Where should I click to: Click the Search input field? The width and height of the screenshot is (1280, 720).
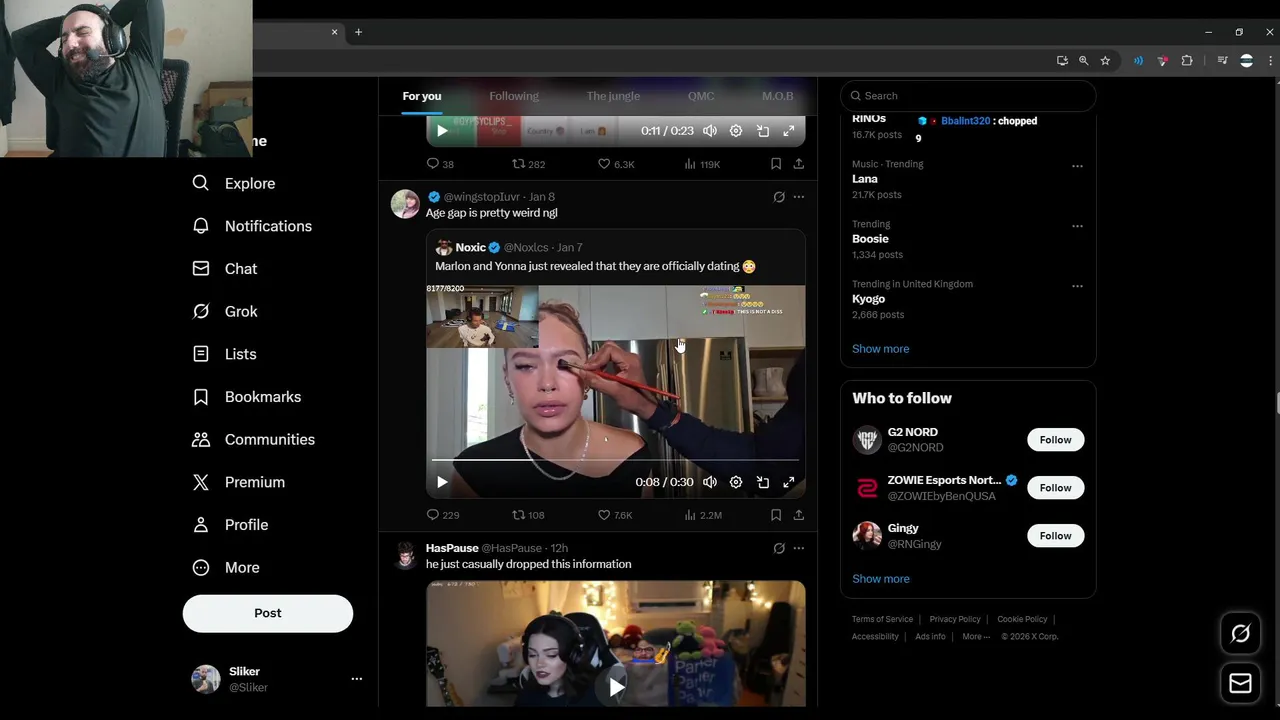[x=968, y=96]
